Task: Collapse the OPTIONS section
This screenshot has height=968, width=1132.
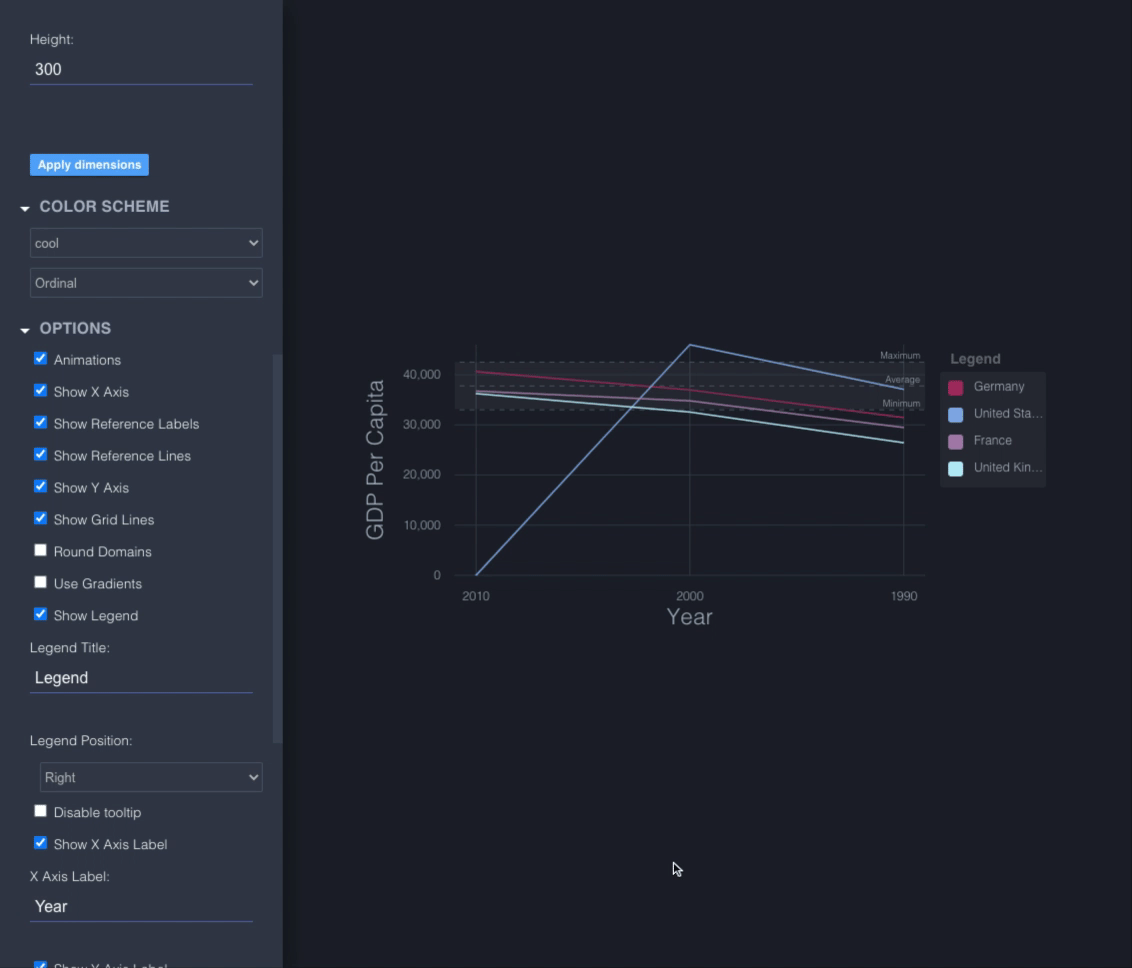Action: coord(25,330)
